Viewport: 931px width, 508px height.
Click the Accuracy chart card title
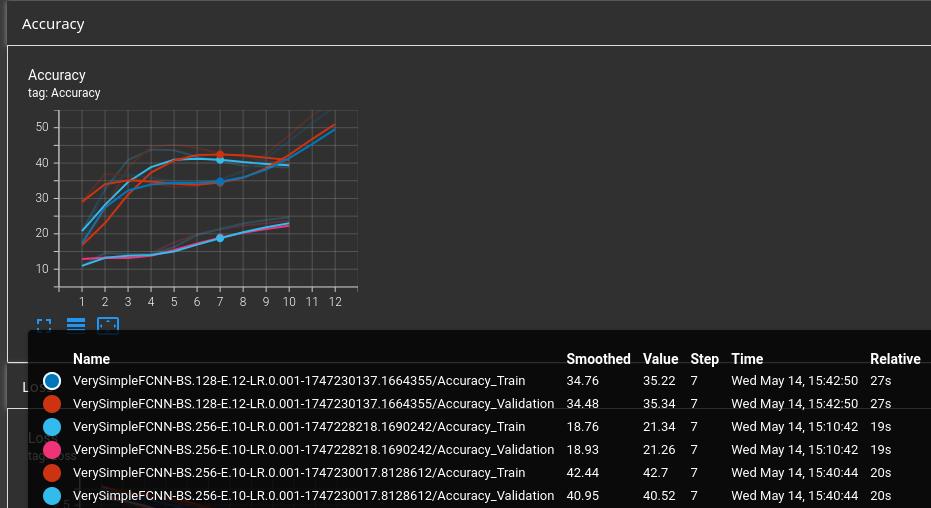point(56,75)
